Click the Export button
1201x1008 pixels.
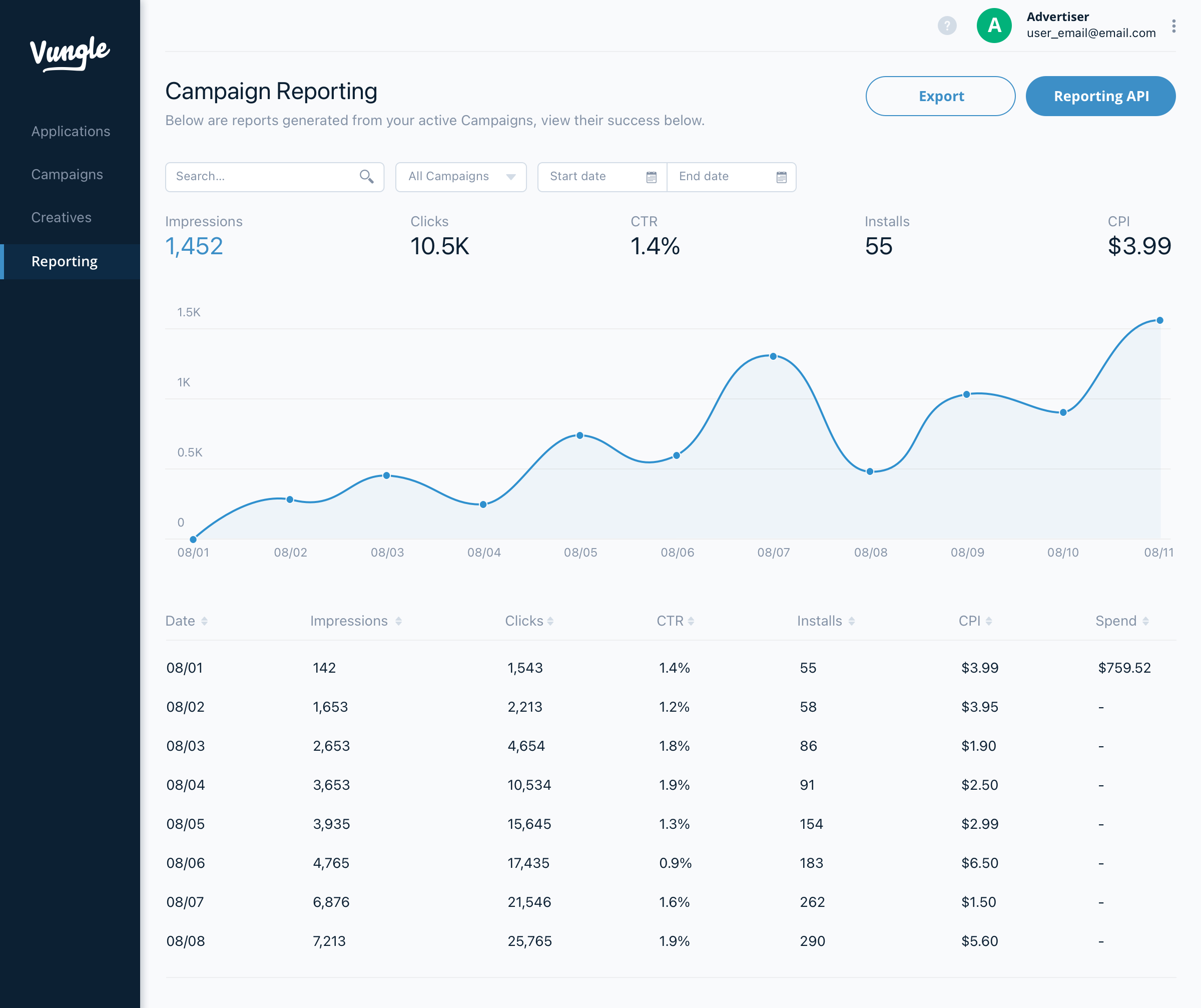(x=940, y=96)
